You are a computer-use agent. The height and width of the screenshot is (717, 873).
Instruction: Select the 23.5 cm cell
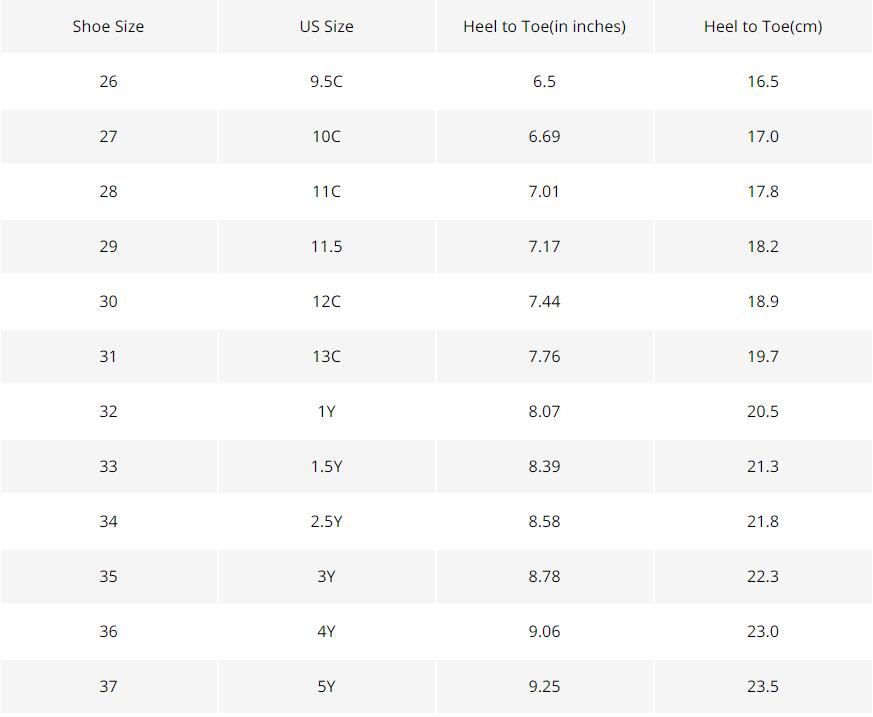(763, 686)
